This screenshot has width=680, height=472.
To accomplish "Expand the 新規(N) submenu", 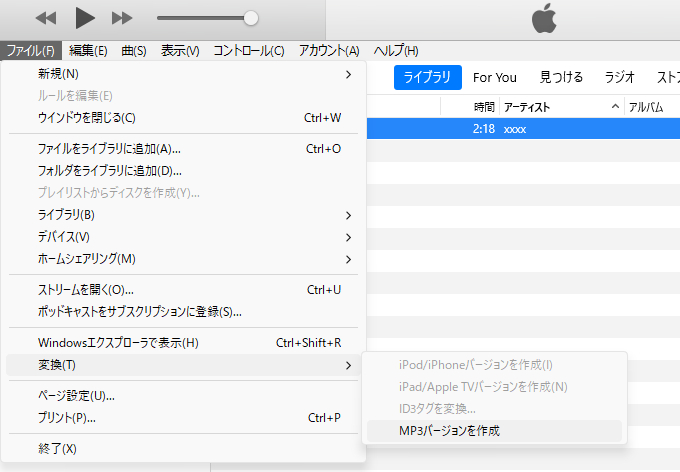I will (x=183, y=74).
